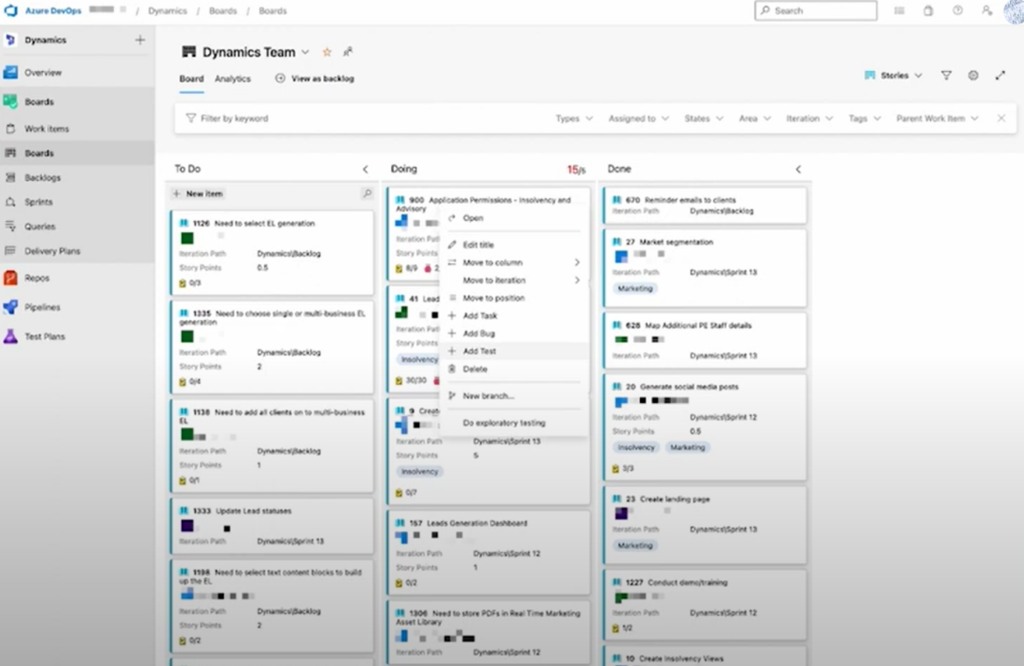Select Open in the context menu
The image size is (1024, 666).
514,218
